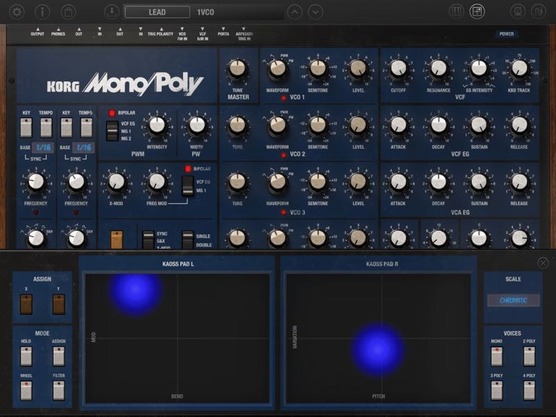Click the FREQ MOD knob
The height and width of the screenshot is (417, 556).
(157, 182)
